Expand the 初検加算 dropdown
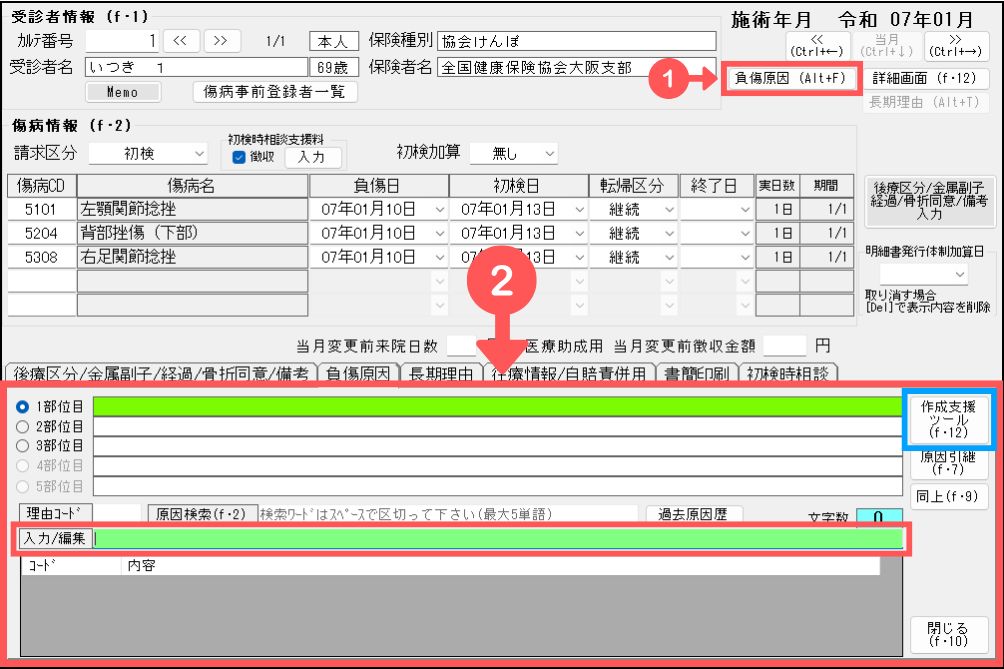The height and width of the screenshot is (669, 1004). point(514,154)
